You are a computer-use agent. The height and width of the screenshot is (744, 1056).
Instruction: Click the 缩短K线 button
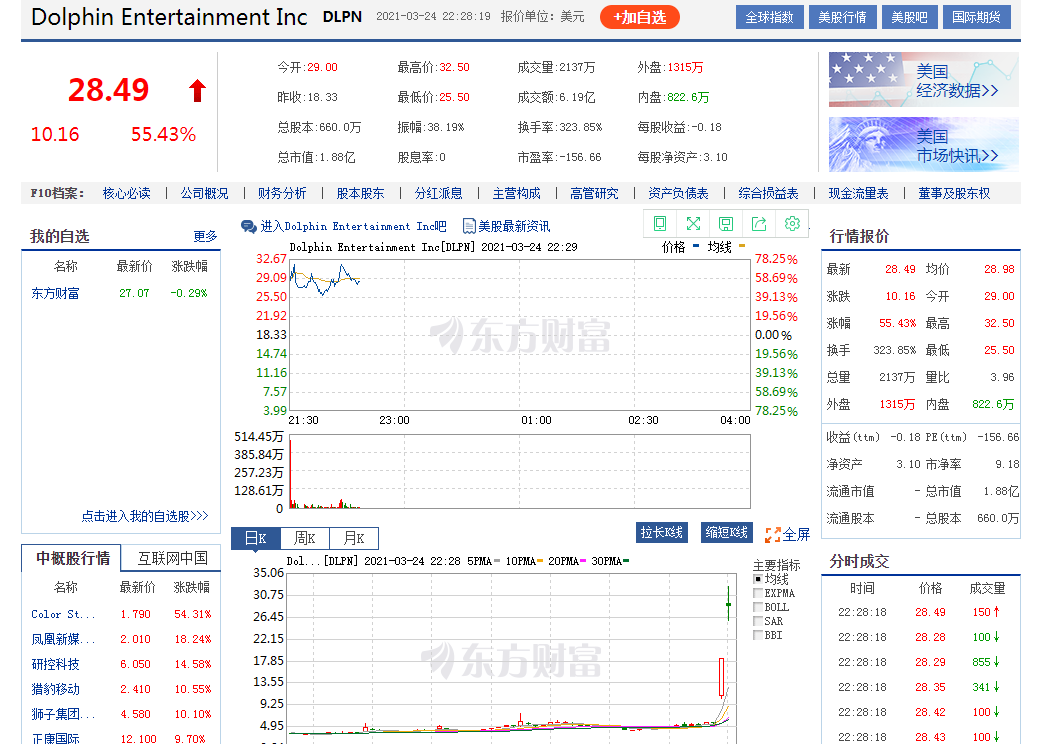(x=727, y=533)
